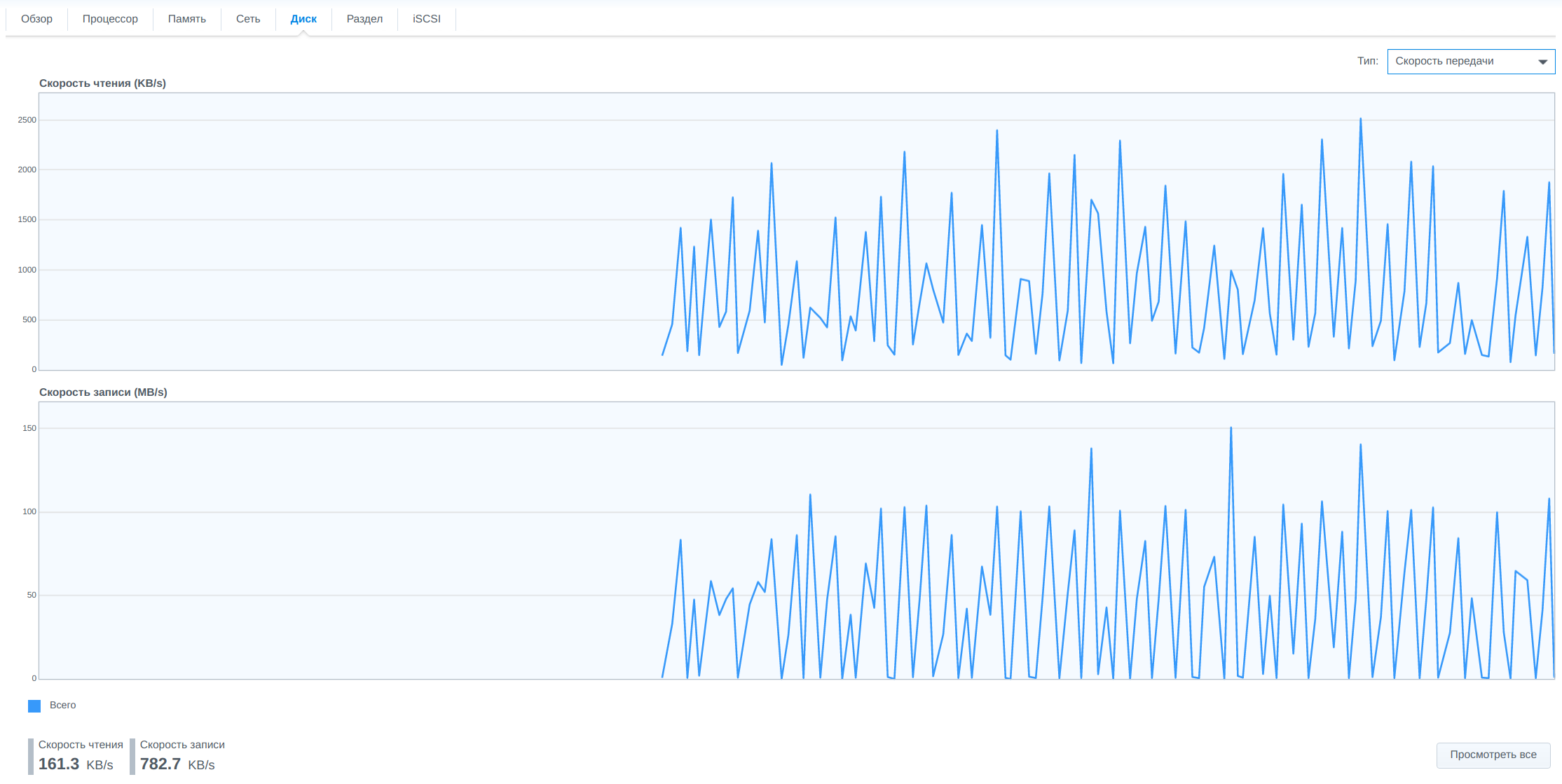Open the Раздел tab
1562x784 pixels.
364,19
